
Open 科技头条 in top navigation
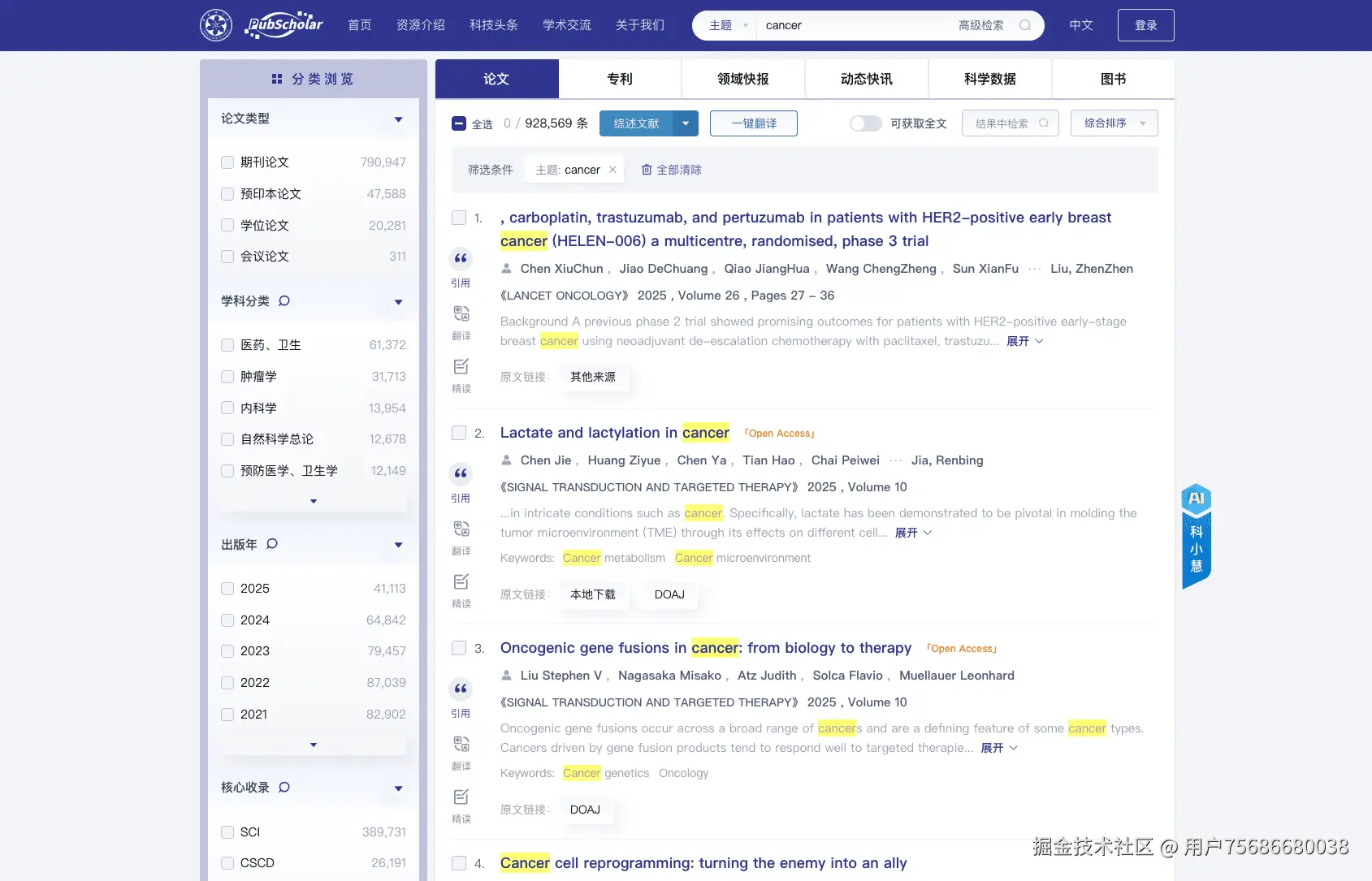point(494,25)
